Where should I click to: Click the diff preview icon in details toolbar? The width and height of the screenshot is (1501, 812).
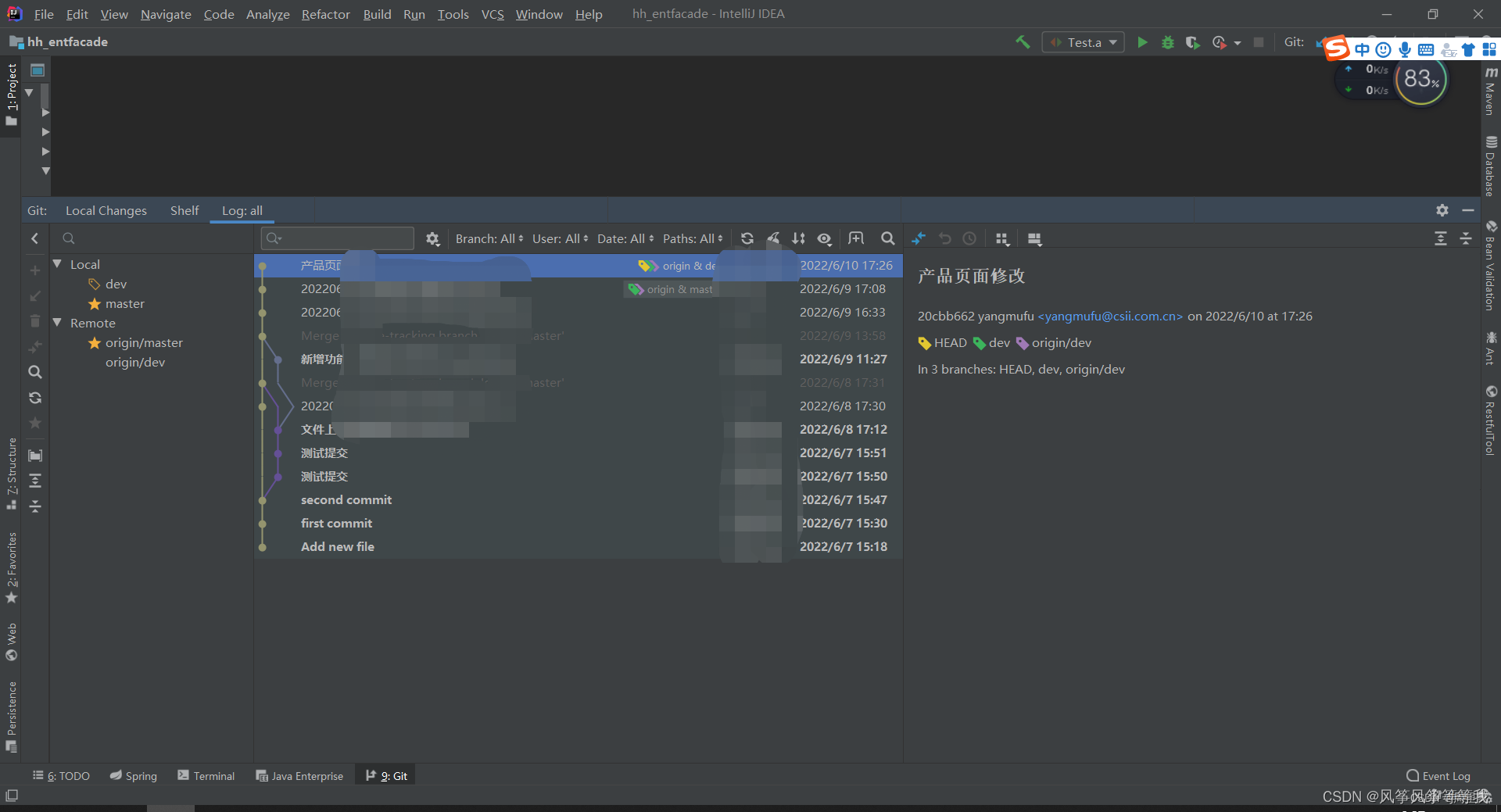point(919,238)
